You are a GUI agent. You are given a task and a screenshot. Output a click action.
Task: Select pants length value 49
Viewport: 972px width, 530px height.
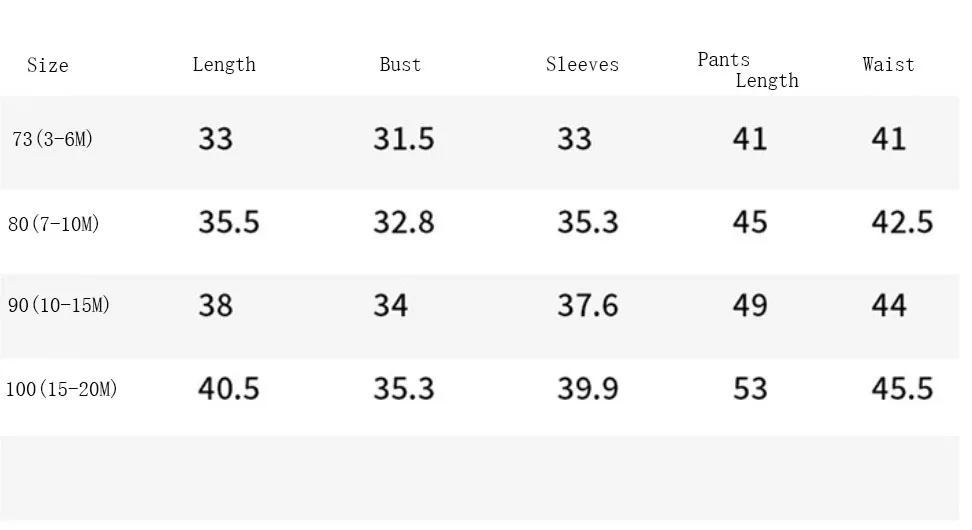pos(750,305)
